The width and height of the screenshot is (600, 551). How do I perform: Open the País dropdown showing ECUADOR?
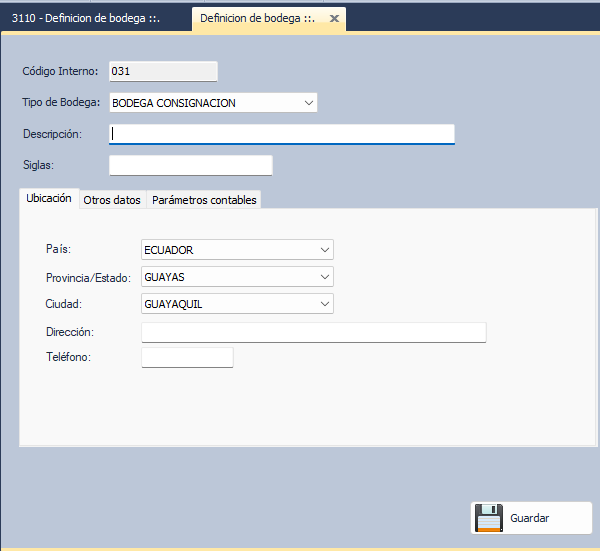323,250
